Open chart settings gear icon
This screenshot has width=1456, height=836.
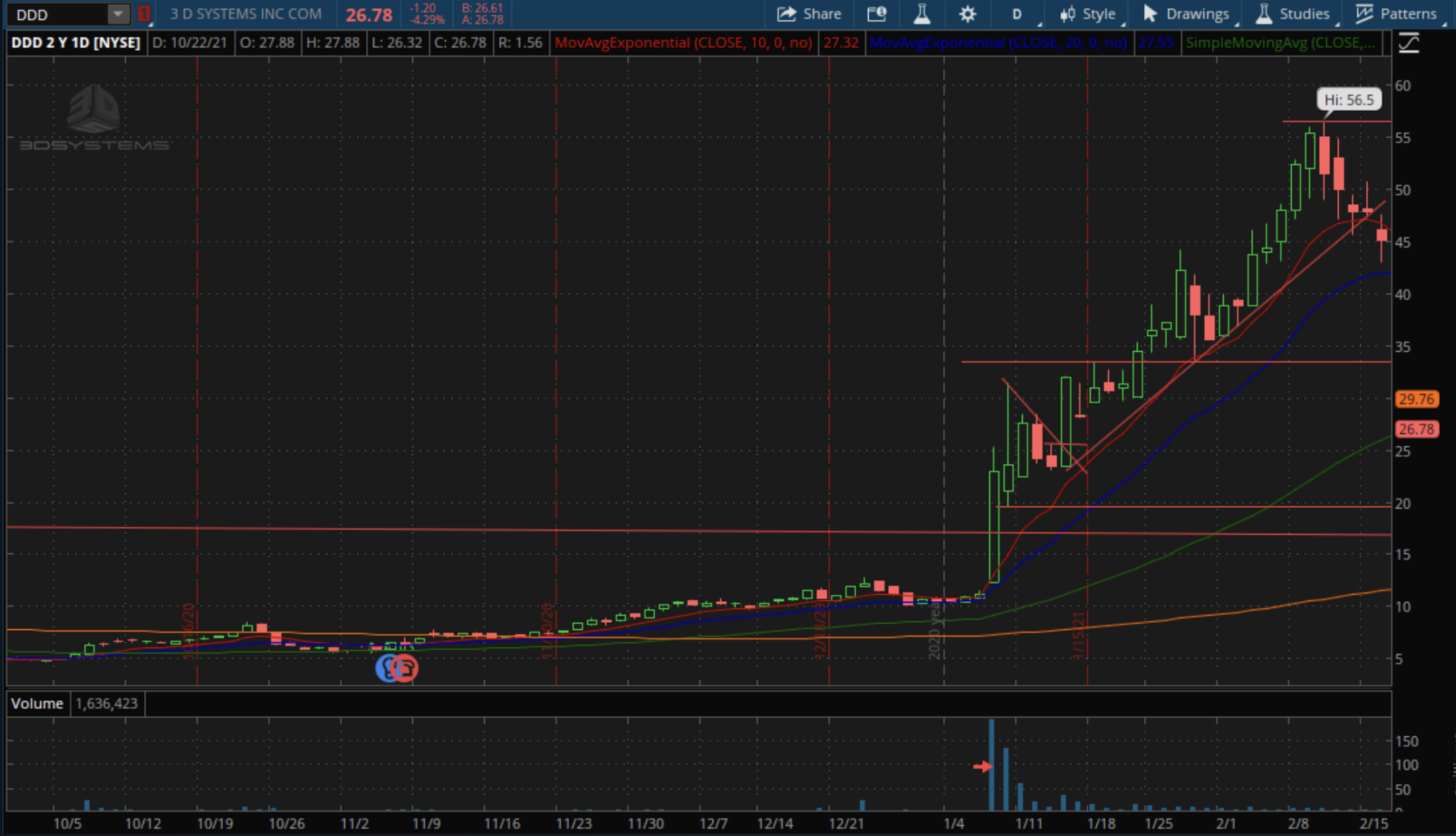[x=967, y=14]
